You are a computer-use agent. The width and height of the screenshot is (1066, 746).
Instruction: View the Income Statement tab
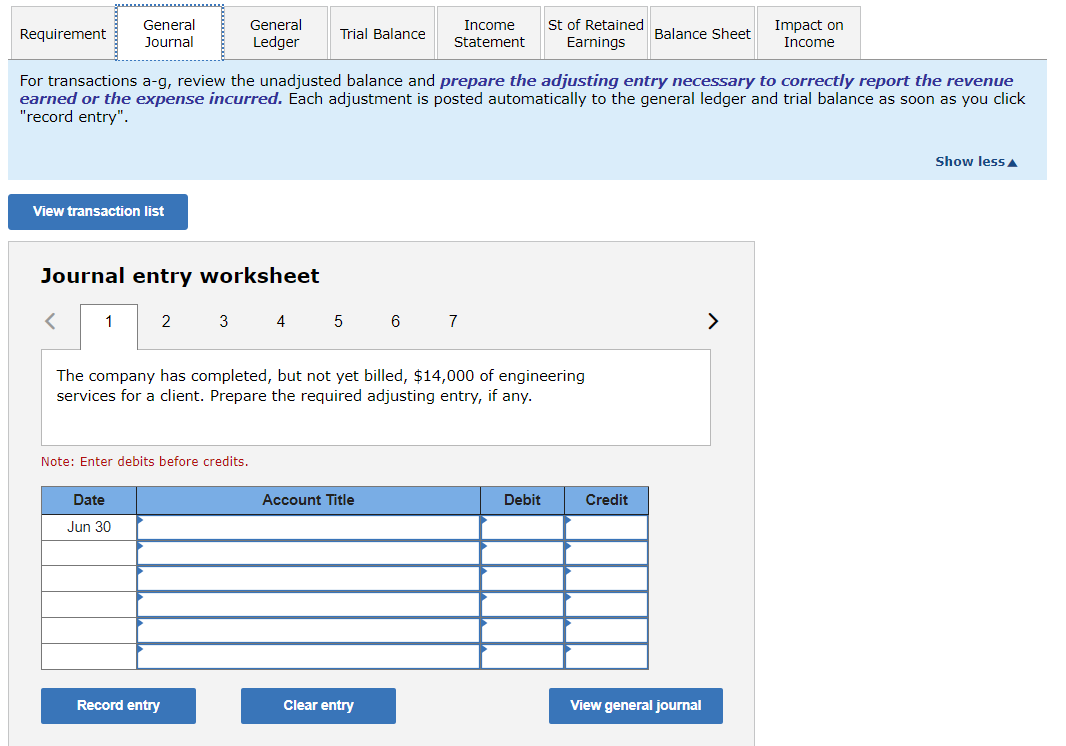pyautogui.click(x=489, y=33)
